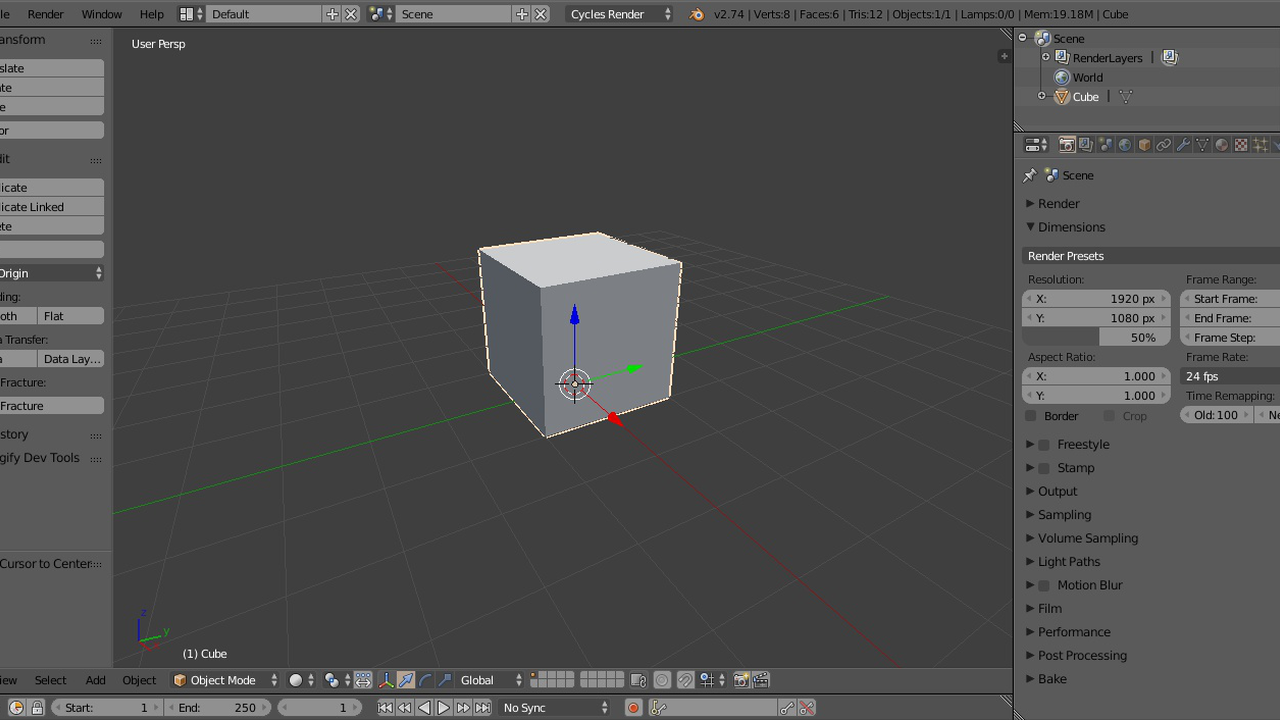Enable the Freestyle checkbox
The height and width of the screenshot is (720, 1280).
tap(1043, 444)
